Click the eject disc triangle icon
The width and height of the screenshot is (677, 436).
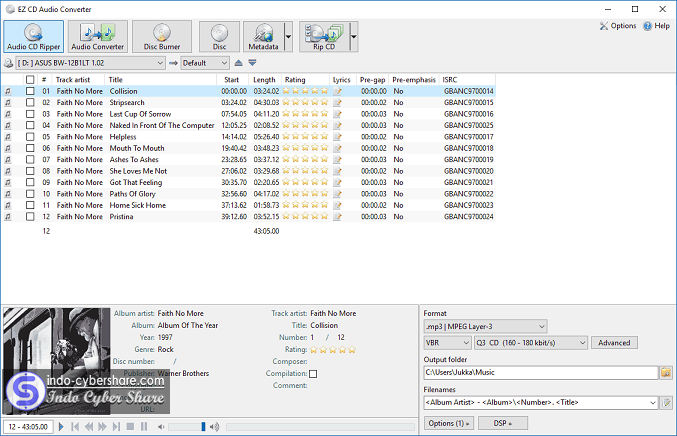[238, 63]
